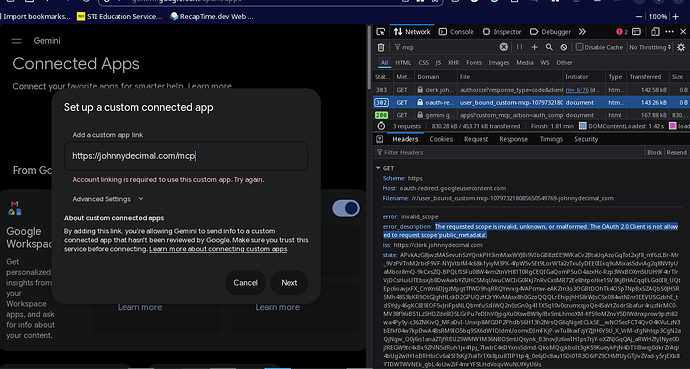This screenshot has width=690, height=369.
Task: Sort by Transferred column header
Action: click(x=646, y=77)
